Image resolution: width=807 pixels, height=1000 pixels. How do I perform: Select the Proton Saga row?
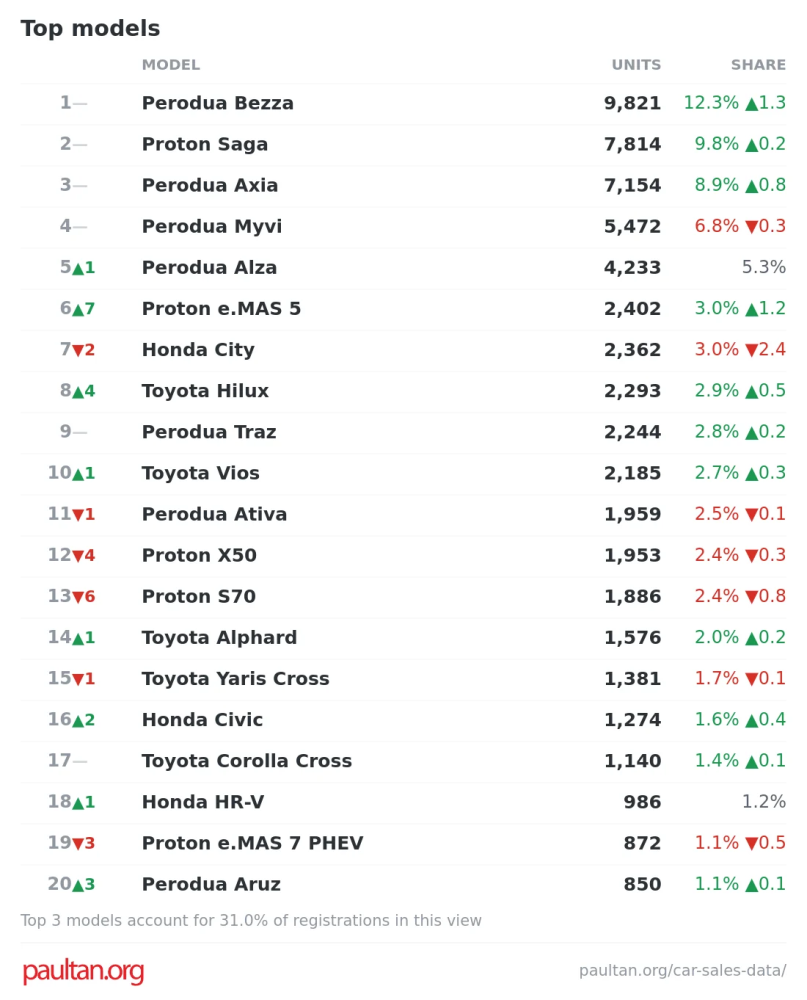tap(403, 144)
